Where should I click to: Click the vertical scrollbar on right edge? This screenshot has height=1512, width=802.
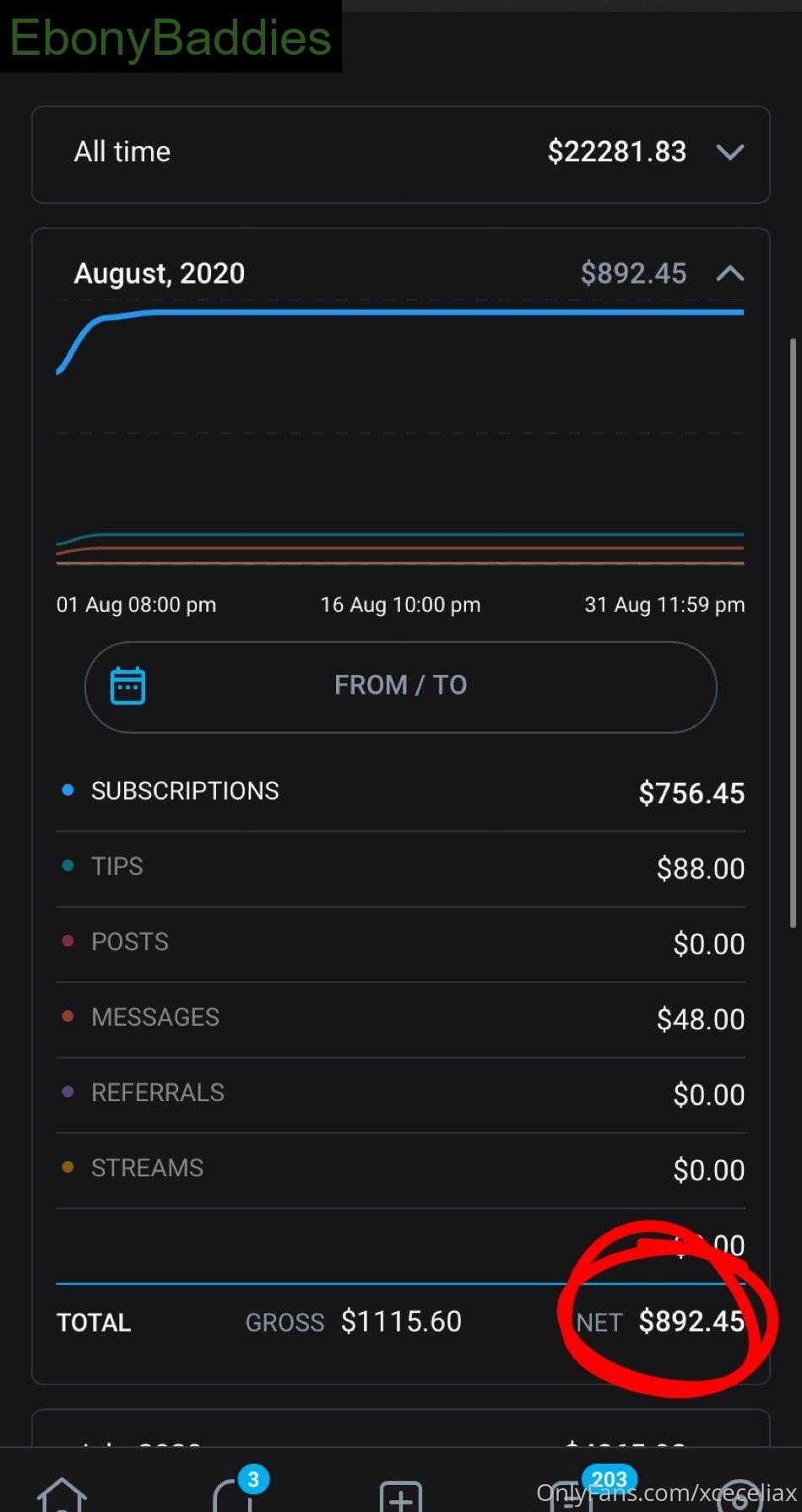click(793, 633)
